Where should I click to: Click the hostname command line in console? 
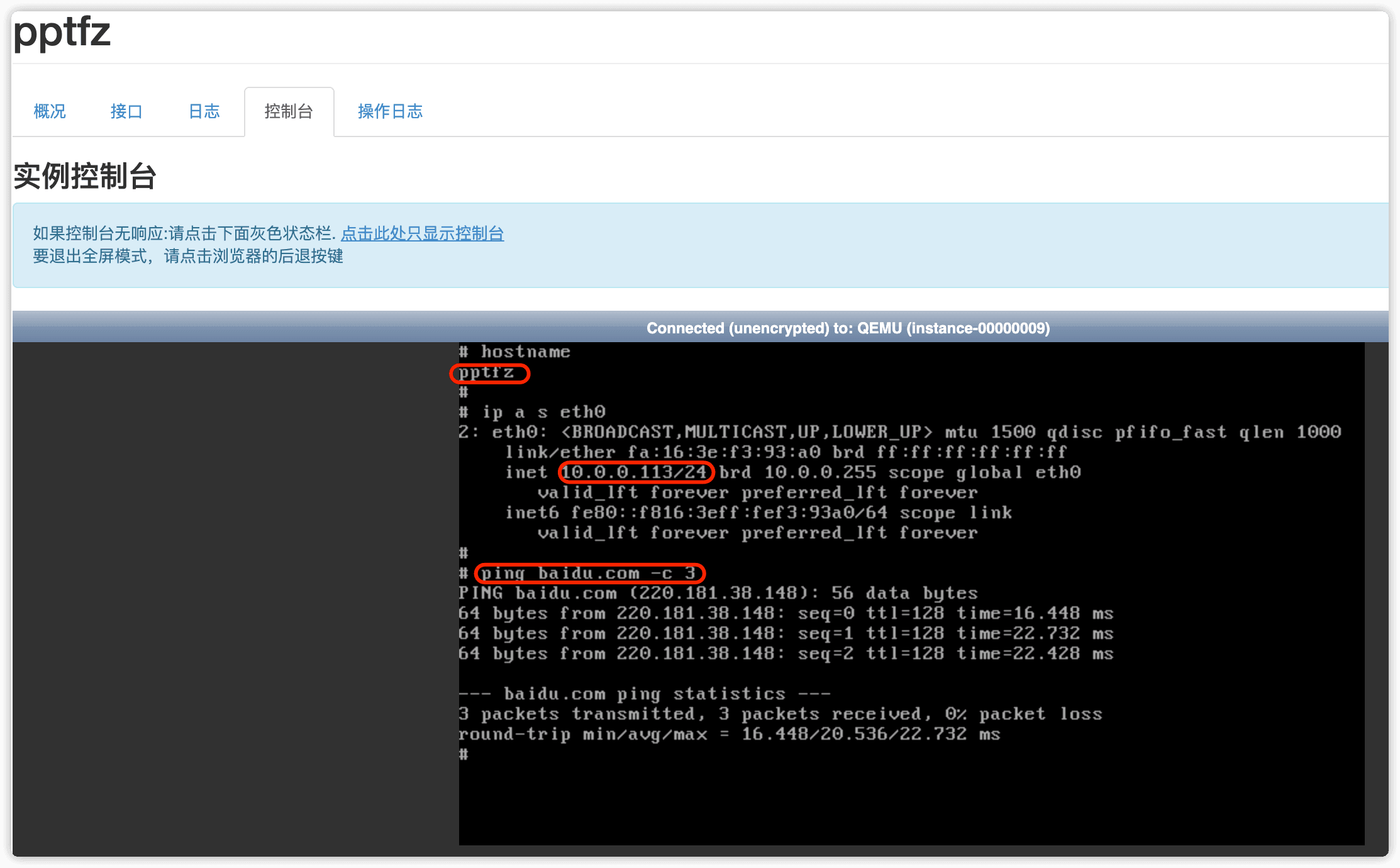click(x=514, y=352)
